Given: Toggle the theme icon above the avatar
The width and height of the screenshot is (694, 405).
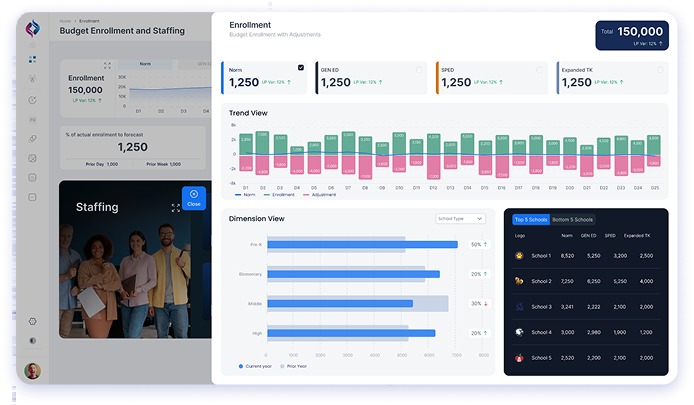Looking at the screenshot, I should 32,341.
